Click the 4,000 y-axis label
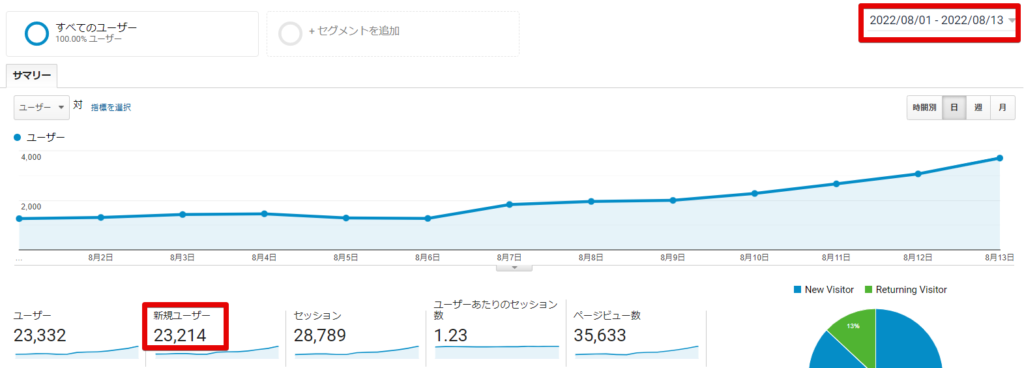The width and height of the screenshot is (1024, 368). (x=31, y=157)
